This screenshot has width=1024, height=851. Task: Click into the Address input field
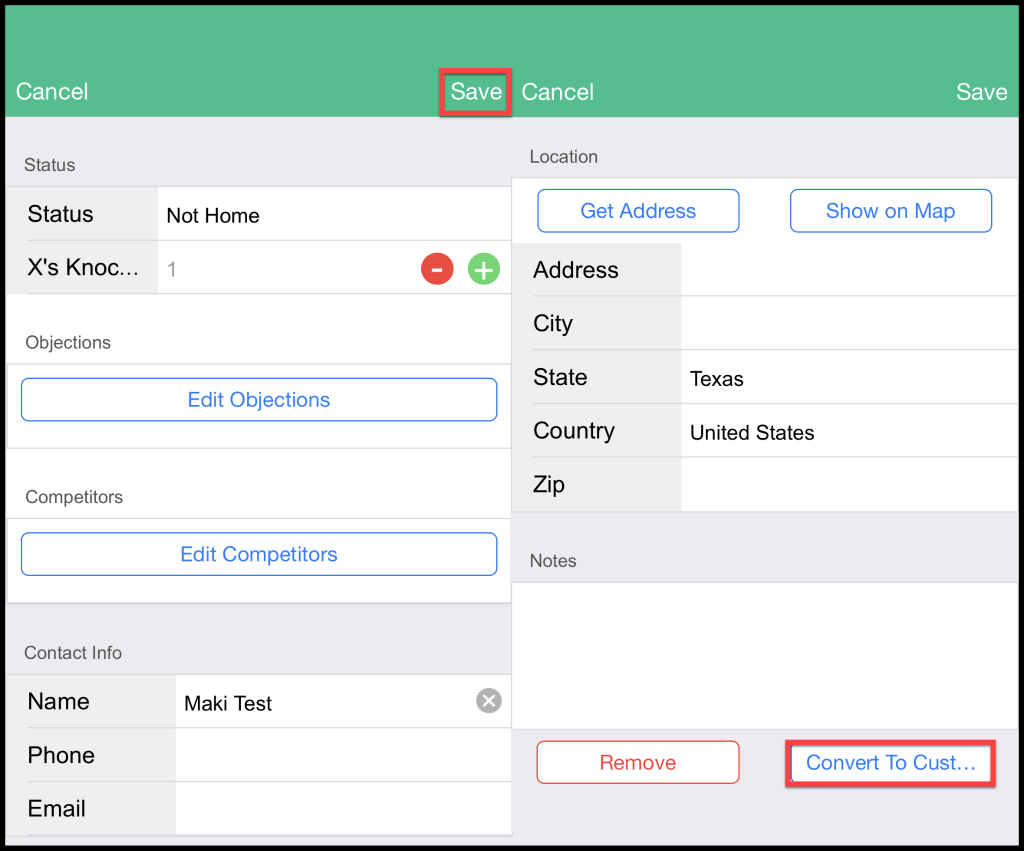848,270
